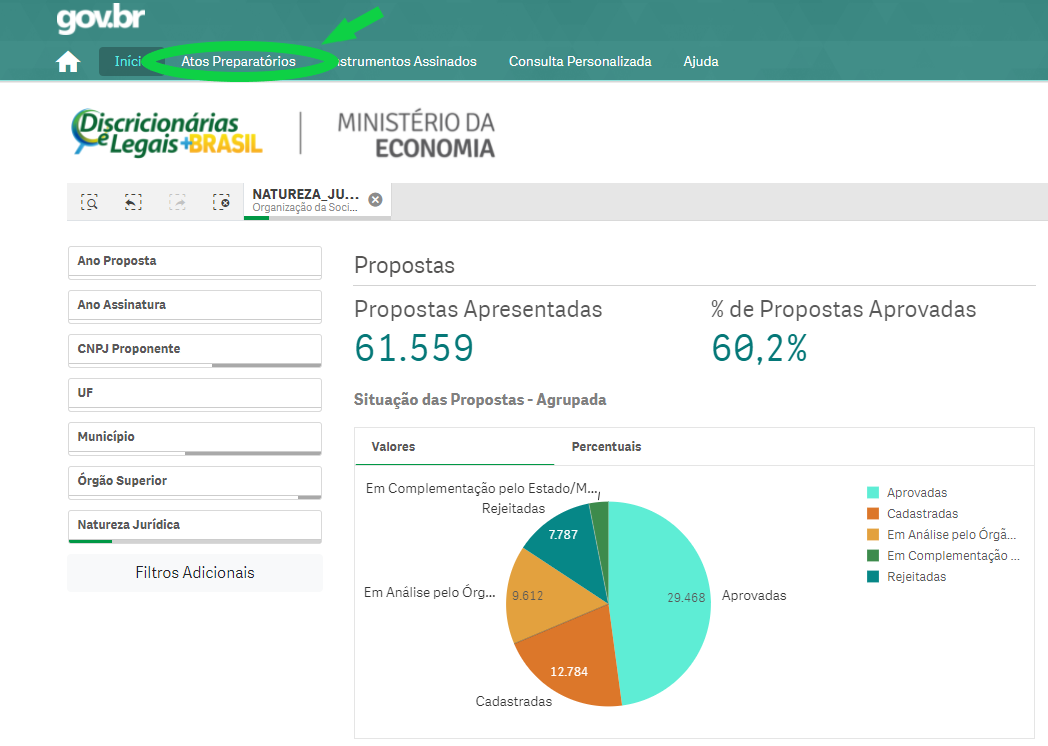Select the Valores tab
Screen dimensions: 1048x746
click(x=393, y=447)
